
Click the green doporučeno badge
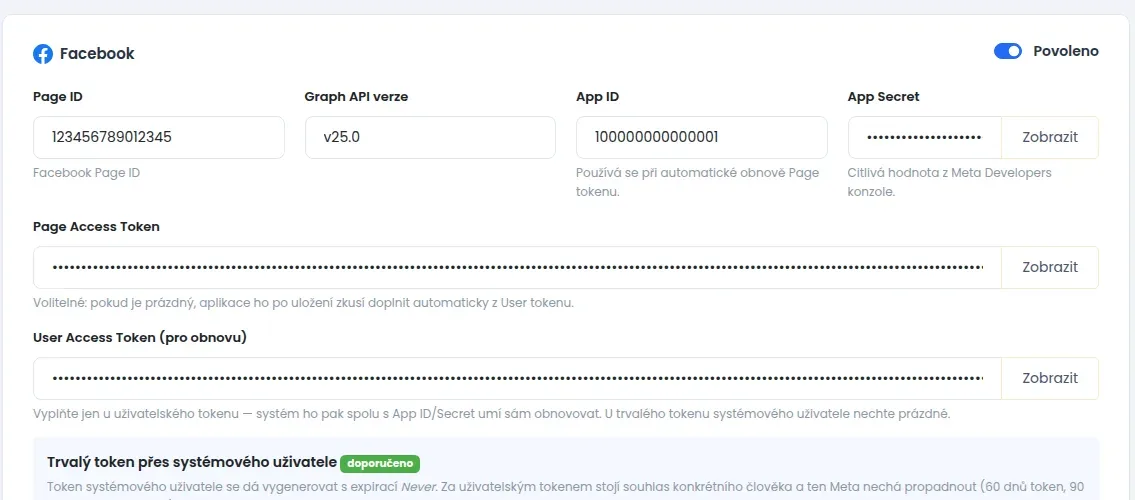click(380, 463)
